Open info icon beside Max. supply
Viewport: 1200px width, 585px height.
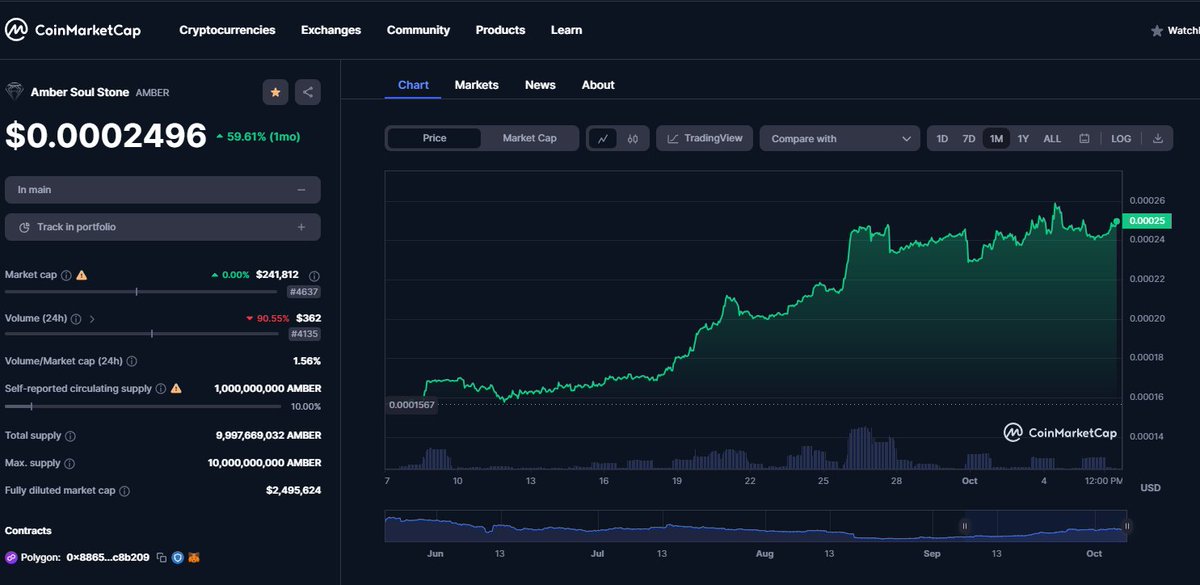(x=70, y=464)
